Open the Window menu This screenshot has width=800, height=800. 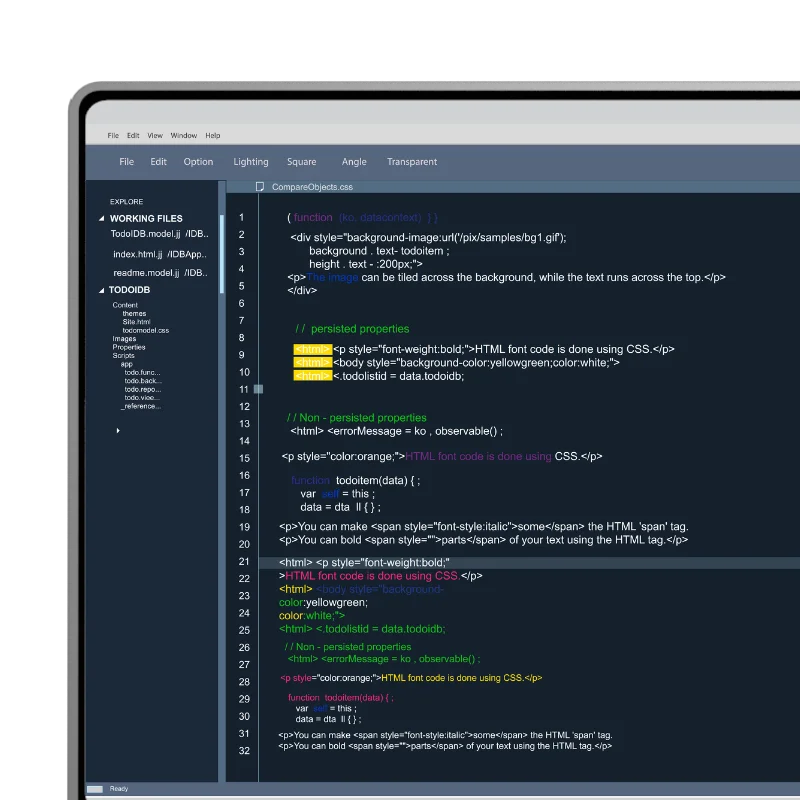point(184,135)
